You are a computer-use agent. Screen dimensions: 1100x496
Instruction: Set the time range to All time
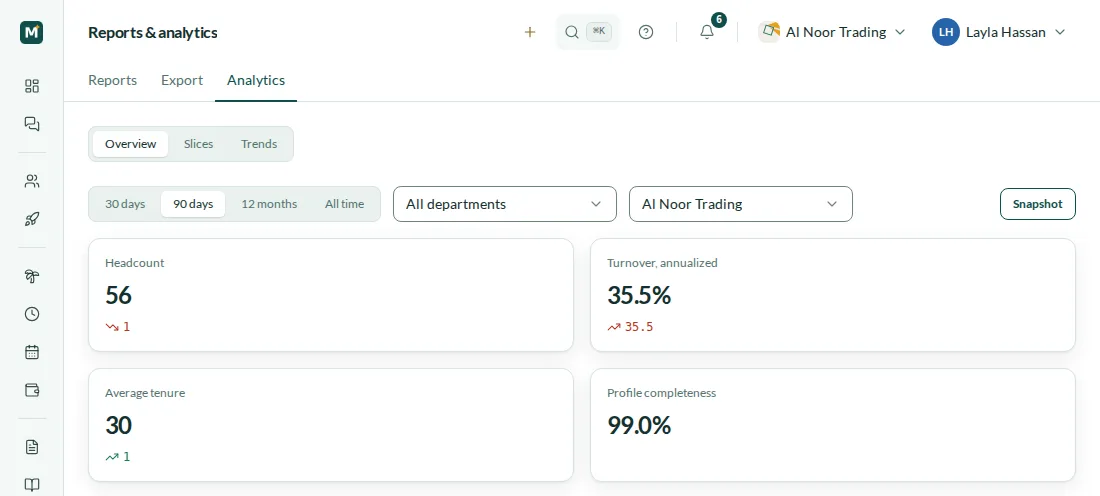pos(344,204)
